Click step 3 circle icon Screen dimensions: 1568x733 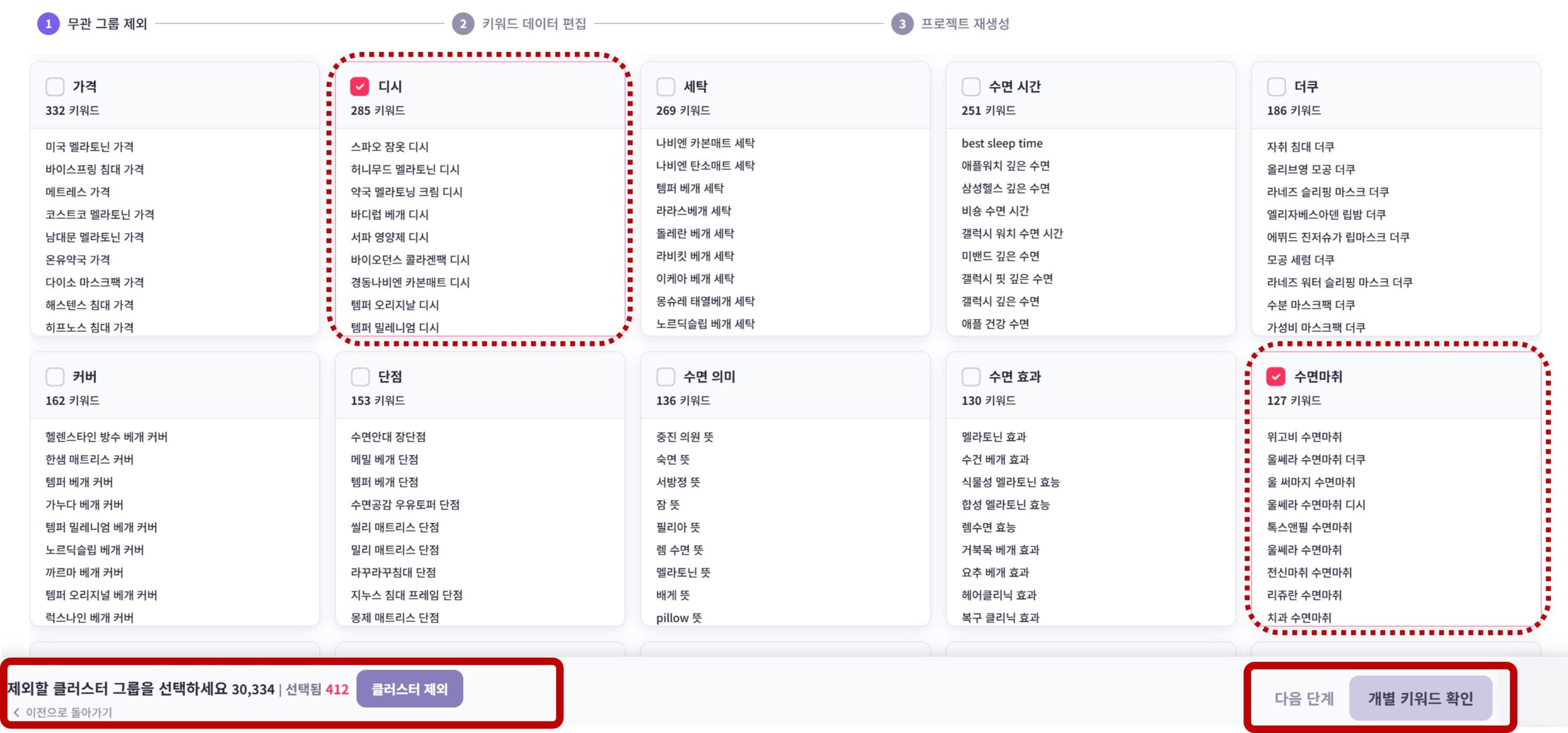[x=902, y=24]
